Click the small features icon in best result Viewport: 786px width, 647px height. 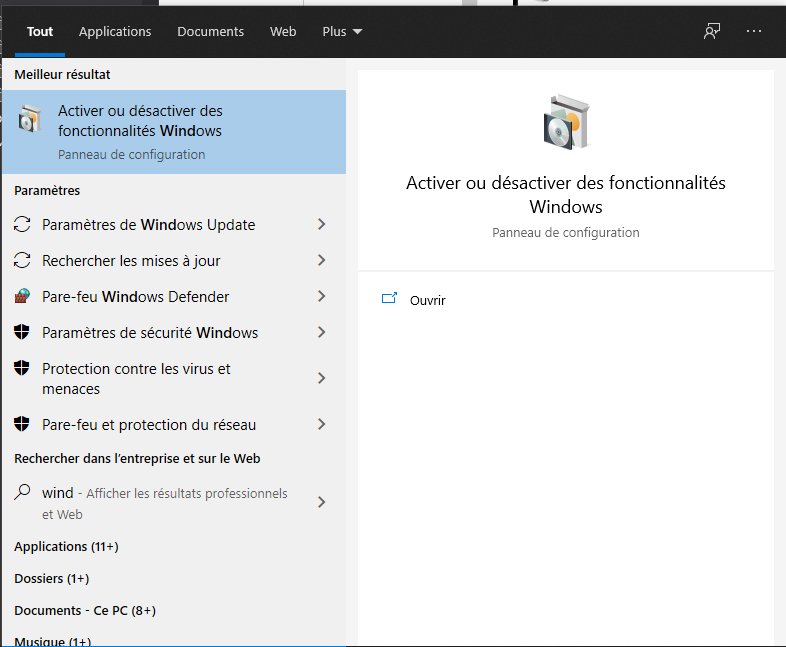pyautogui.click(x=29, y=119)
